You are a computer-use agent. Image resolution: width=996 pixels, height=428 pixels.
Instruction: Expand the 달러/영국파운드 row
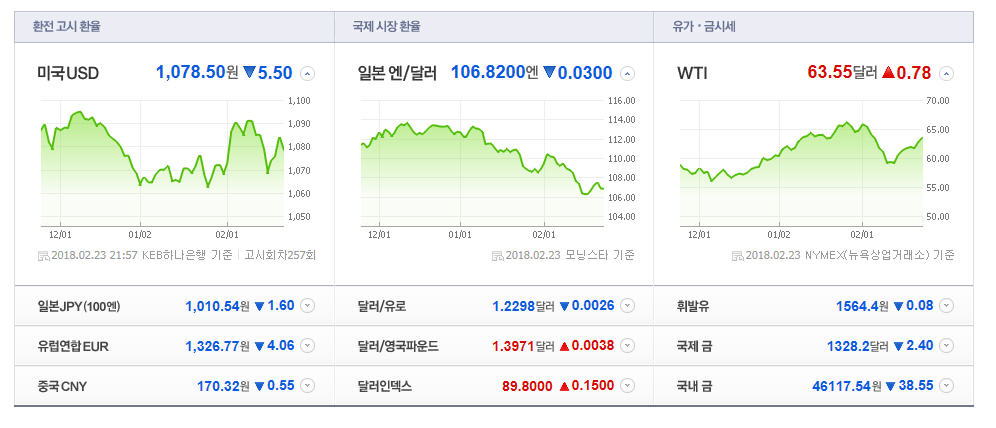[627, 346]
